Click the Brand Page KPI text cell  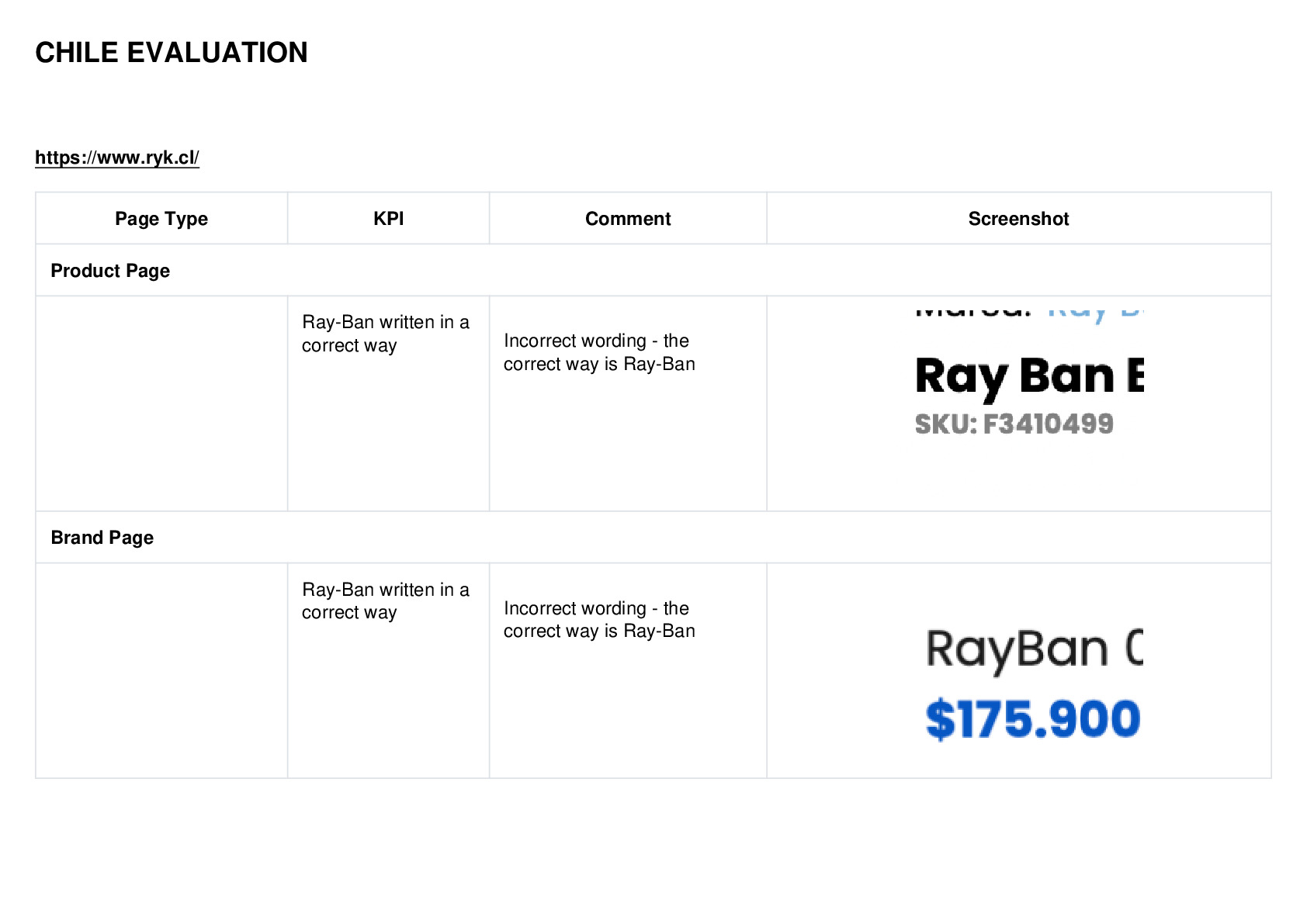pos(386,600)
